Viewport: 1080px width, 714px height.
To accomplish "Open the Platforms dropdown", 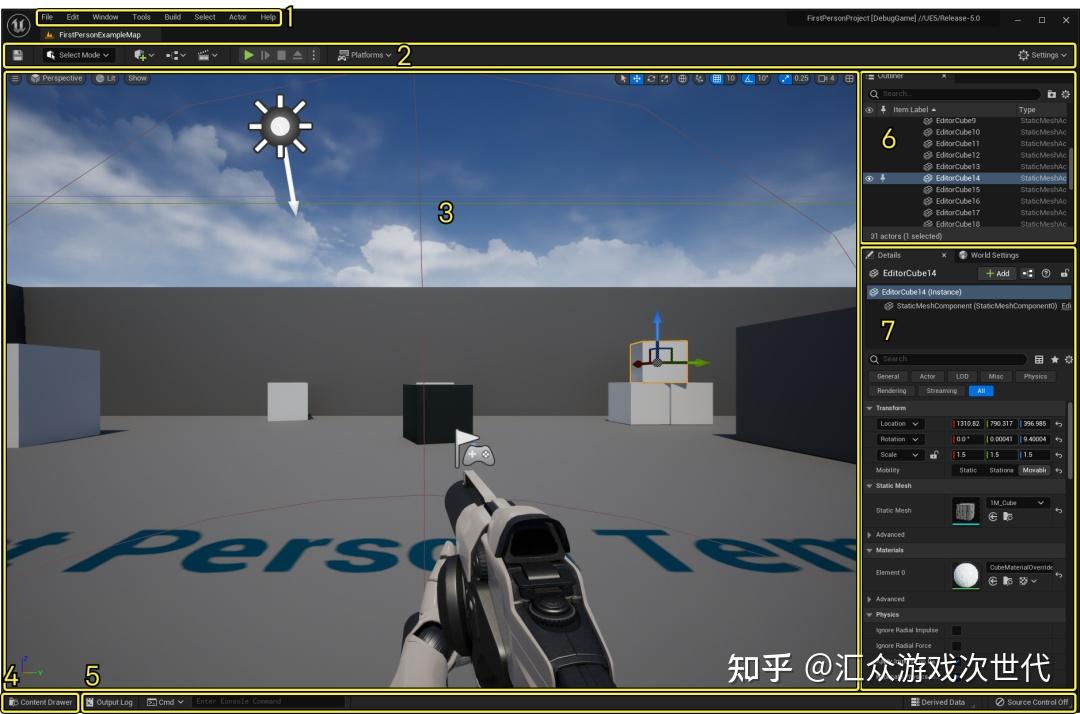I will coord(362,55).
